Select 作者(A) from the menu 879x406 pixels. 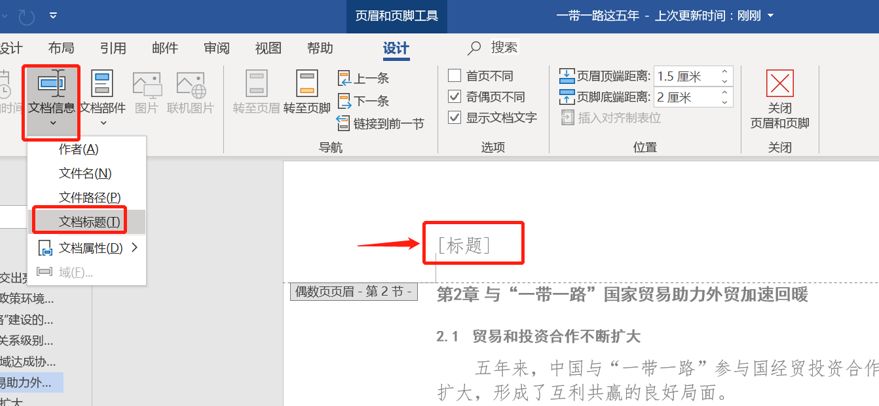point(87,149)
